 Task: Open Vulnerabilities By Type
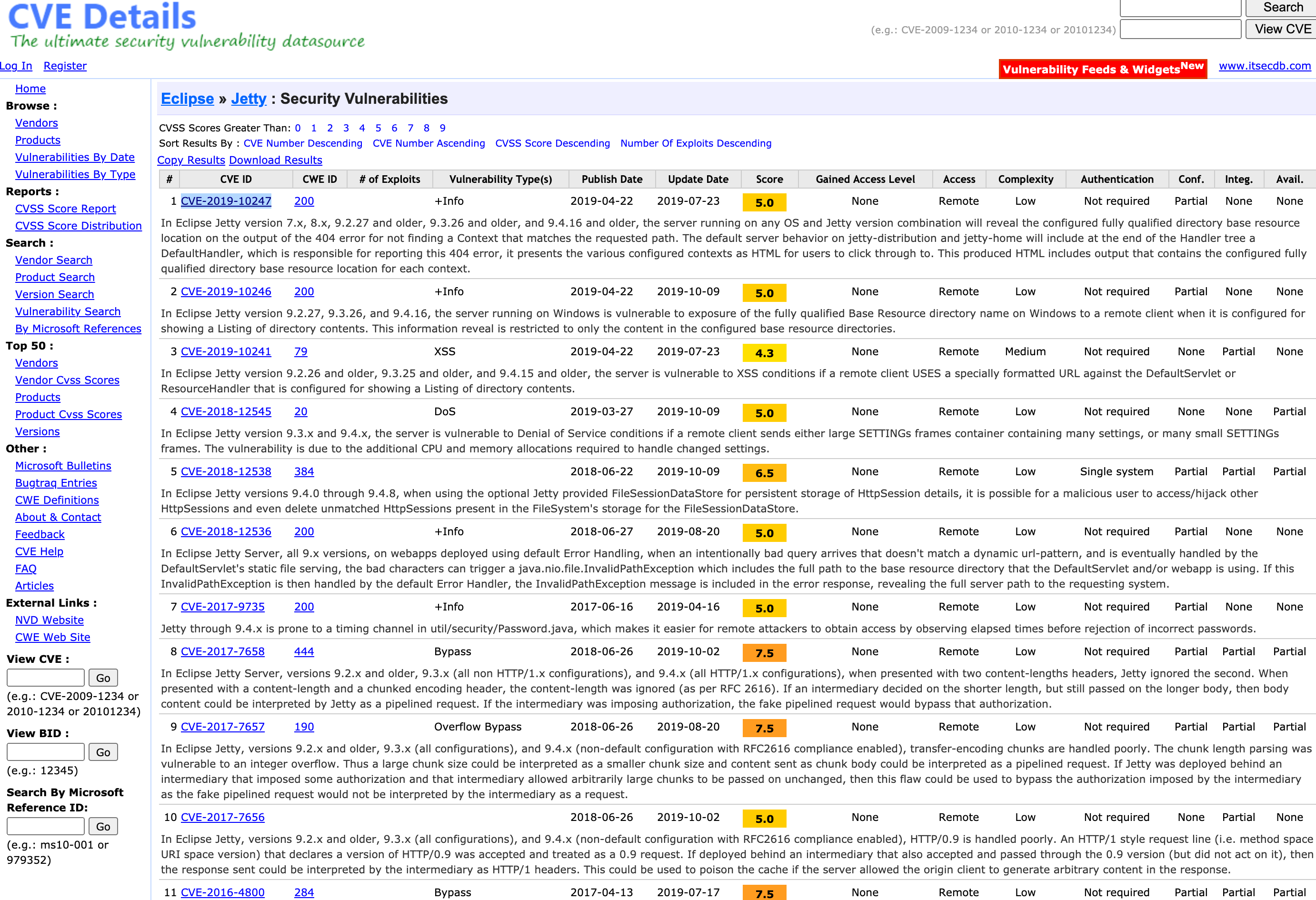point(75,174)
